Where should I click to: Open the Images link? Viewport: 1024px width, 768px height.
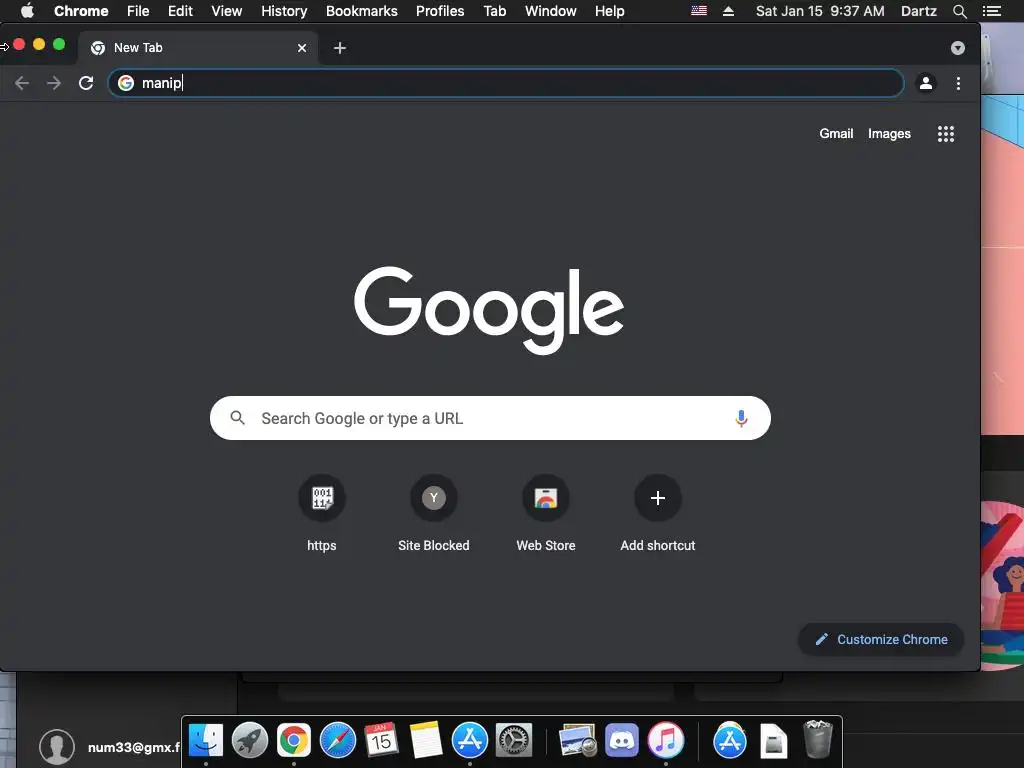click(889, 133)
